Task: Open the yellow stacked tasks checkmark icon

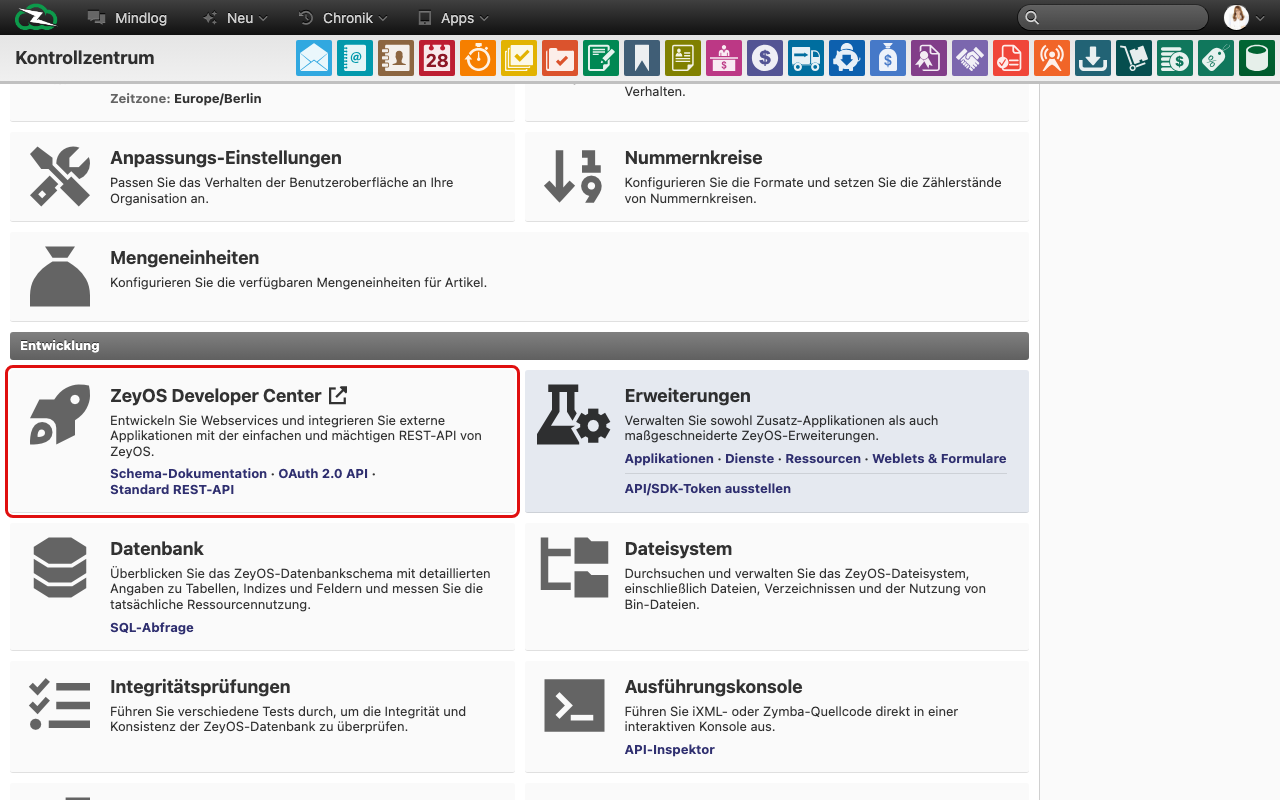Action: tap(519, 58)
